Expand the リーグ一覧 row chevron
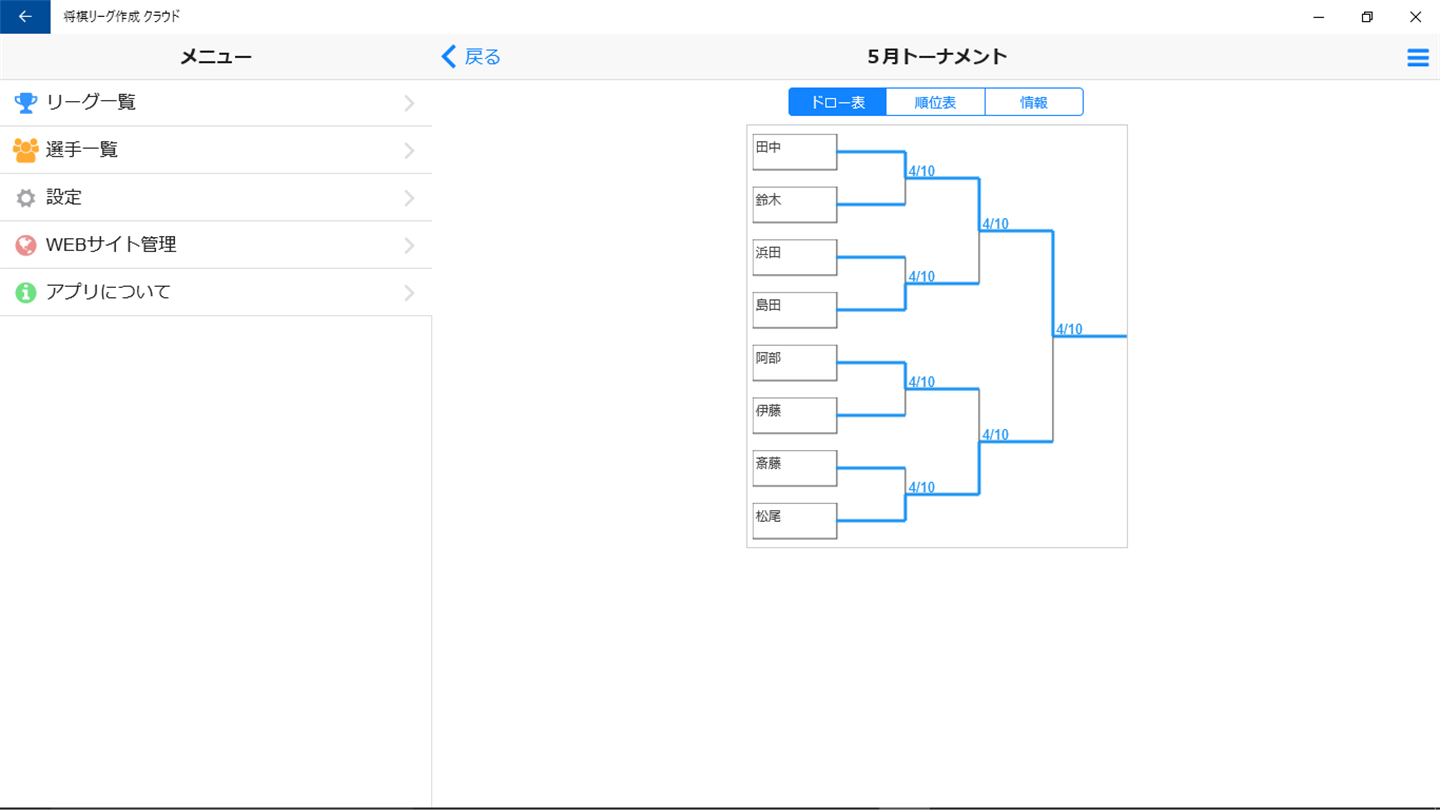This screenshot has width=1440, height=810. 409,103
